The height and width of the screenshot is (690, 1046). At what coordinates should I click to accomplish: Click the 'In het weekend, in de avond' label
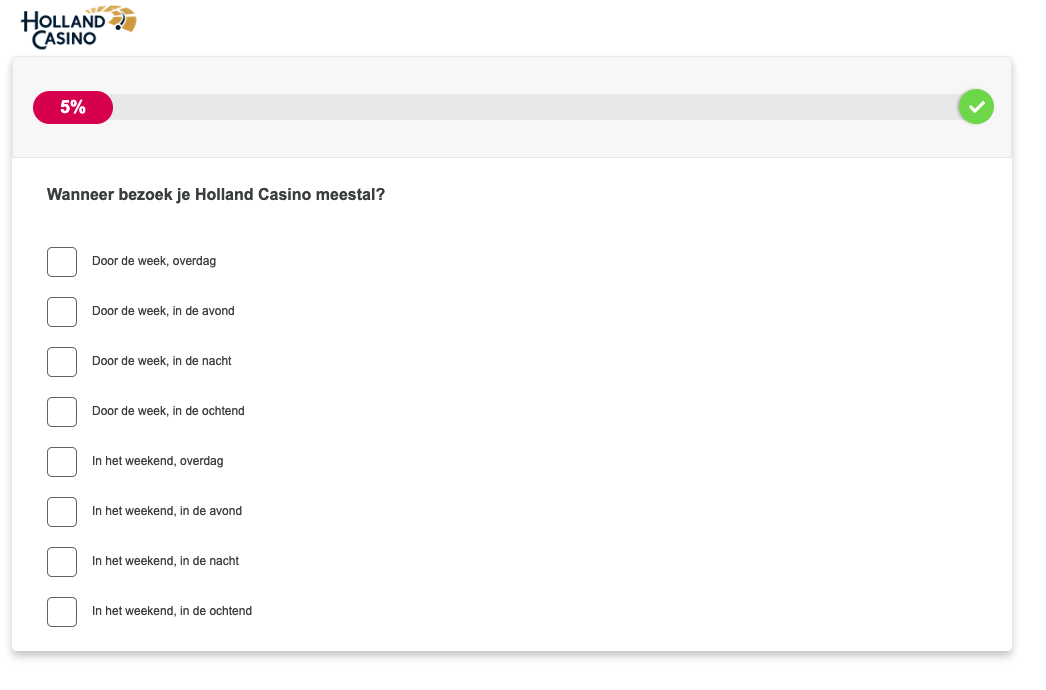coord(167,511)
